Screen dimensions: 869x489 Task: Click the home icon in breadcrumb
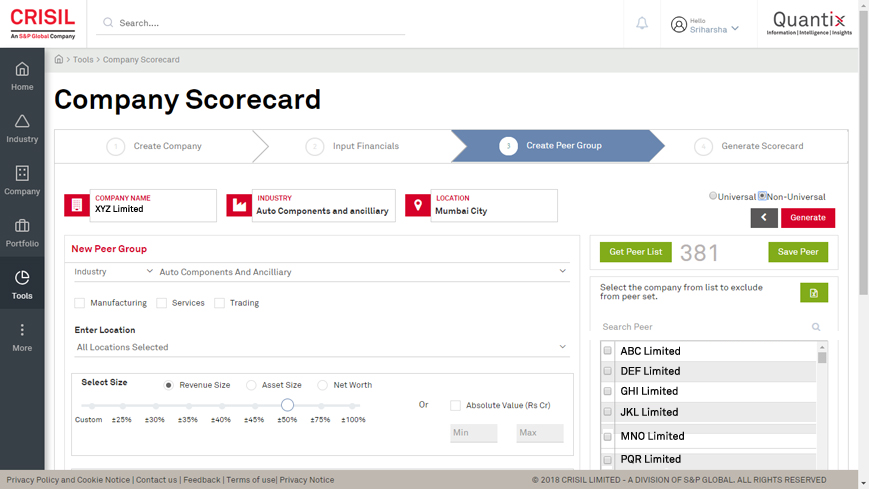click(59, 60)
